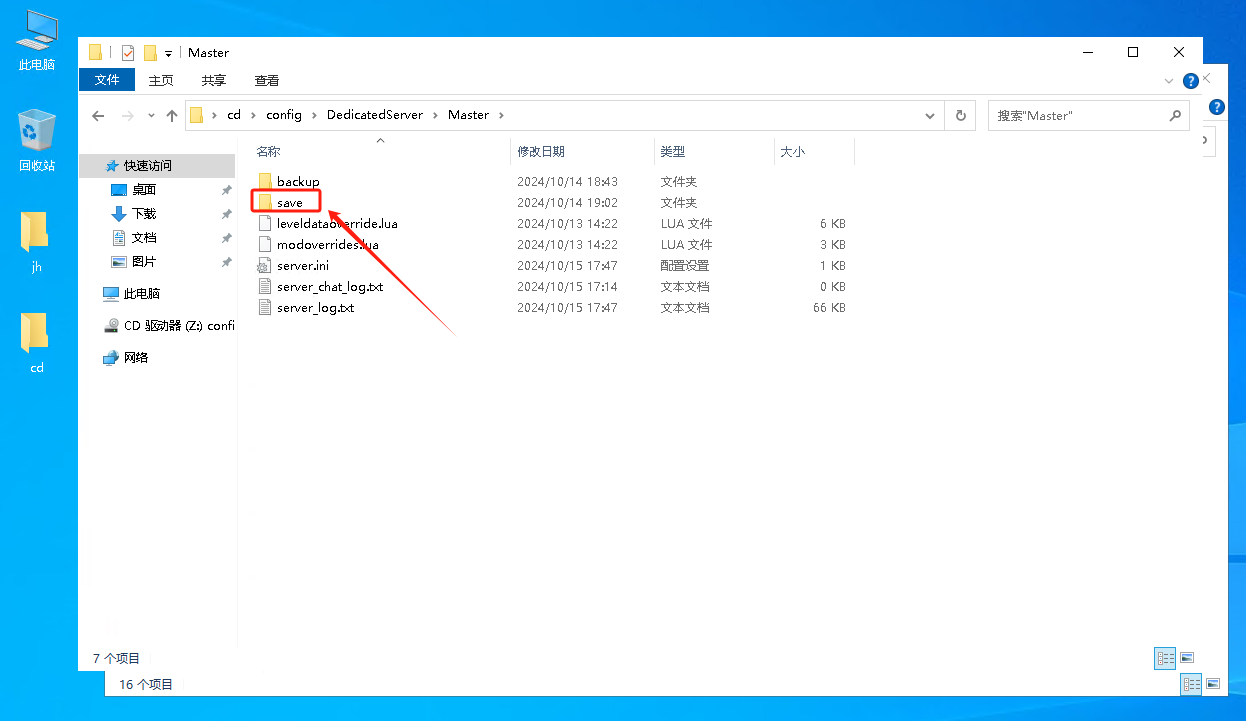Open recent locations dropdown arrow

tap(151, 116)
